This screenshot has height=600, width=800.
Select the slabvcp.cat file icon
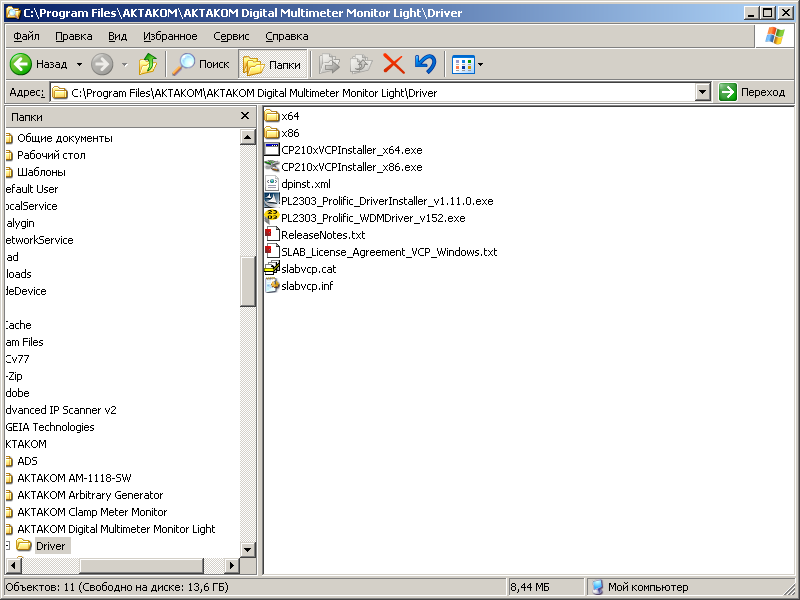click(x=272, y=268)
